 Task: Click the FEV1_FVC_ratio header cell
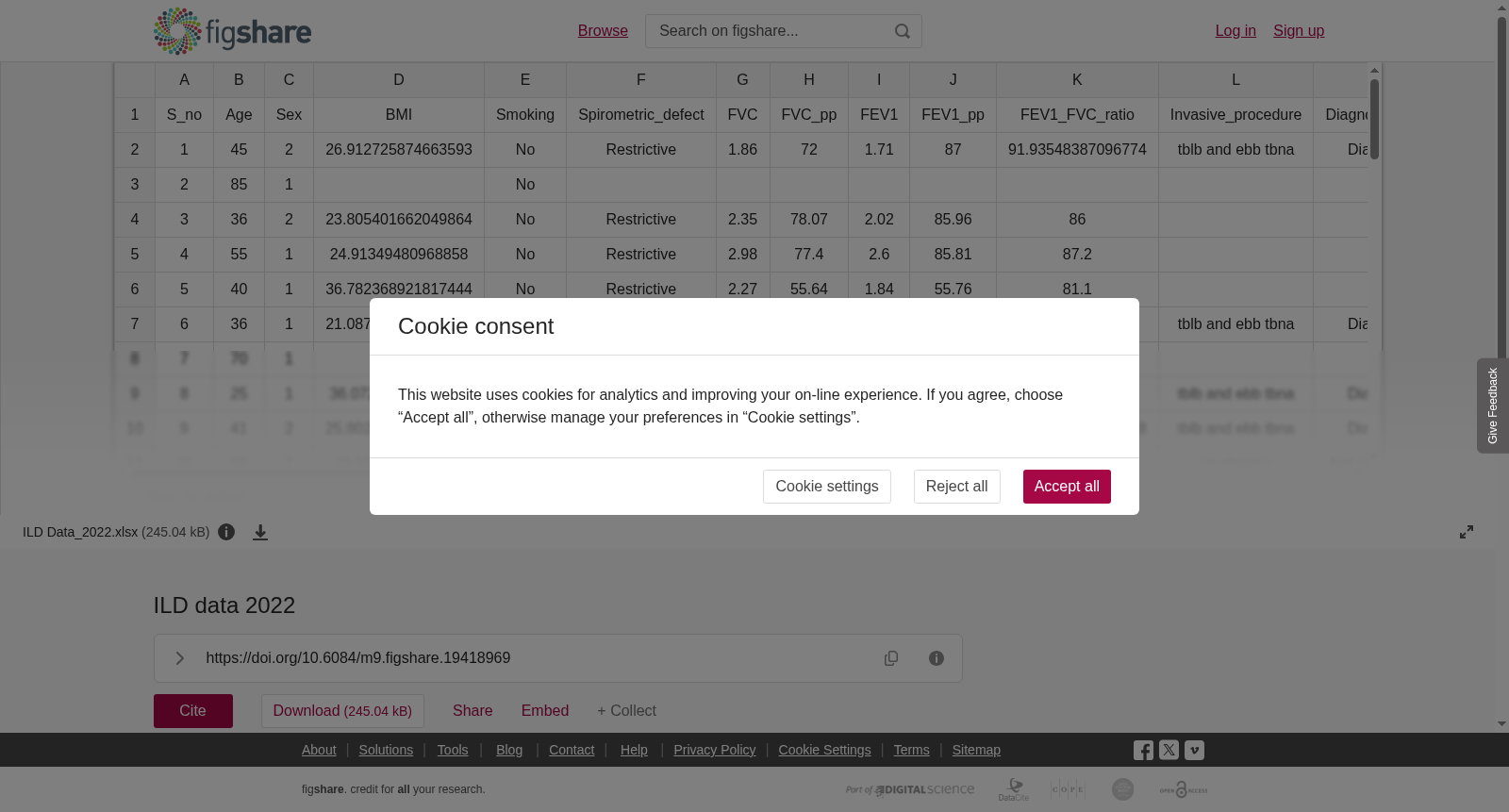[x=1077, y=115]
